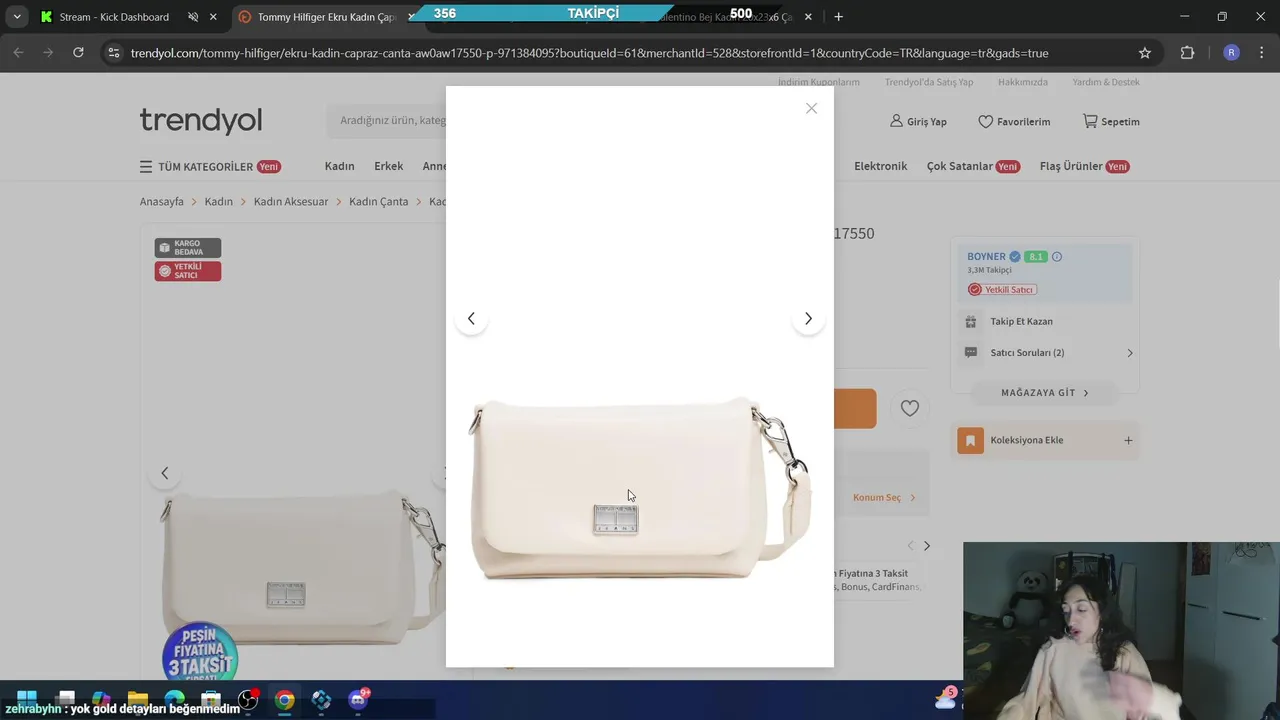This screenshot has height=720, width=1280.
Task: Click Takip Et Kazan follow button
Action: point(1021,321)
